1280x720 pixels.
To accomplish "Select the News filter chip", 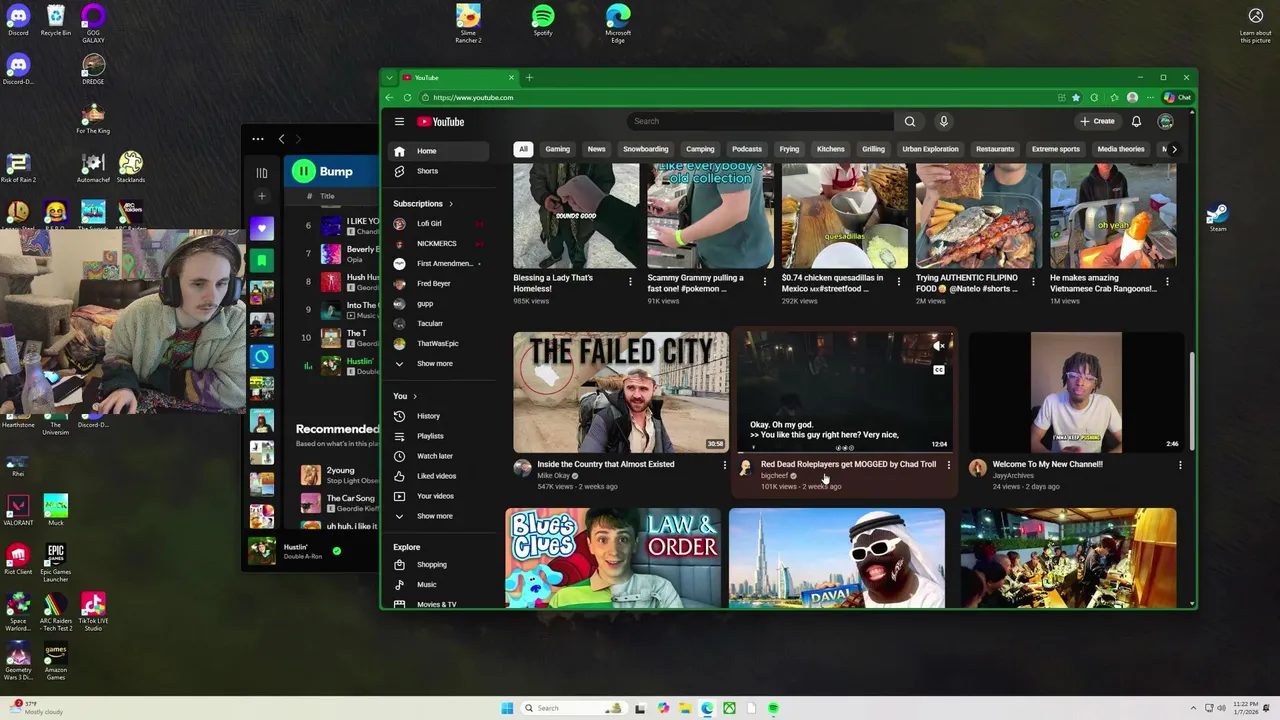I will coord(597,149).
